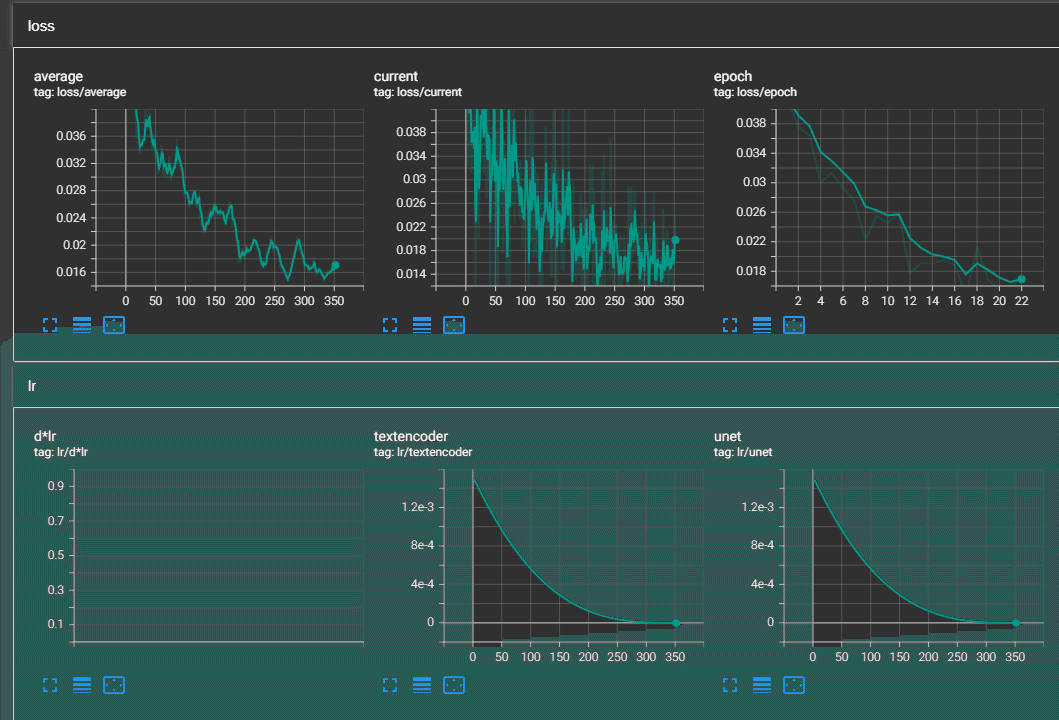Image resolution: width=1059 pixels, height=720 pixels.
Task: Fit domain to data on loss/current chart
Action: click(x=454, y=325)
